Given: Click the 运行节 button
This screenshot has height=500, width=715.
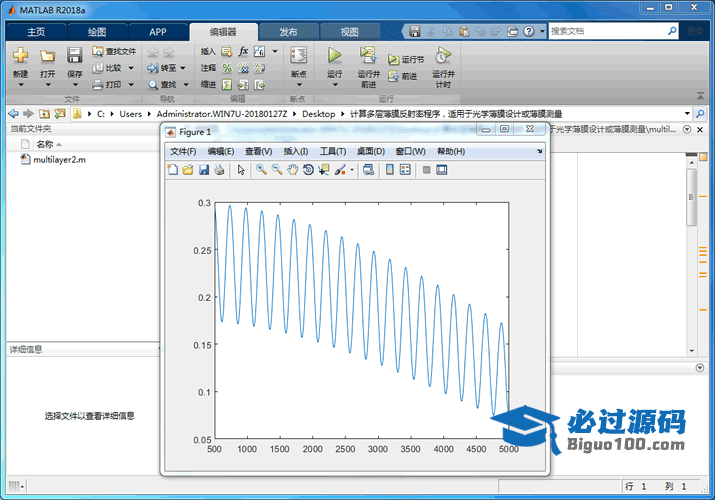Looking at the screenshot, I should (406, 59).
